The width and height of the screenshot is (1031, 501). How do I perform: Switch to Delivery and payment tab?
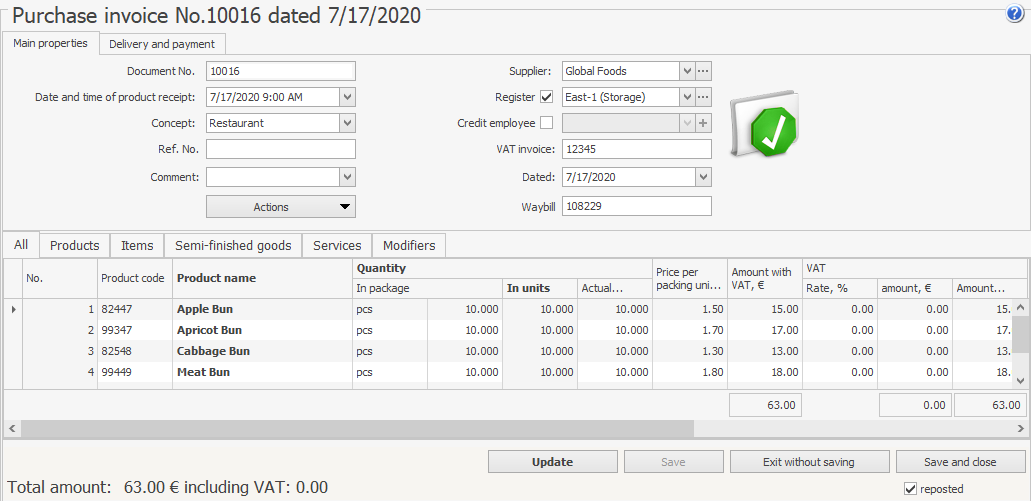(162, 44)
